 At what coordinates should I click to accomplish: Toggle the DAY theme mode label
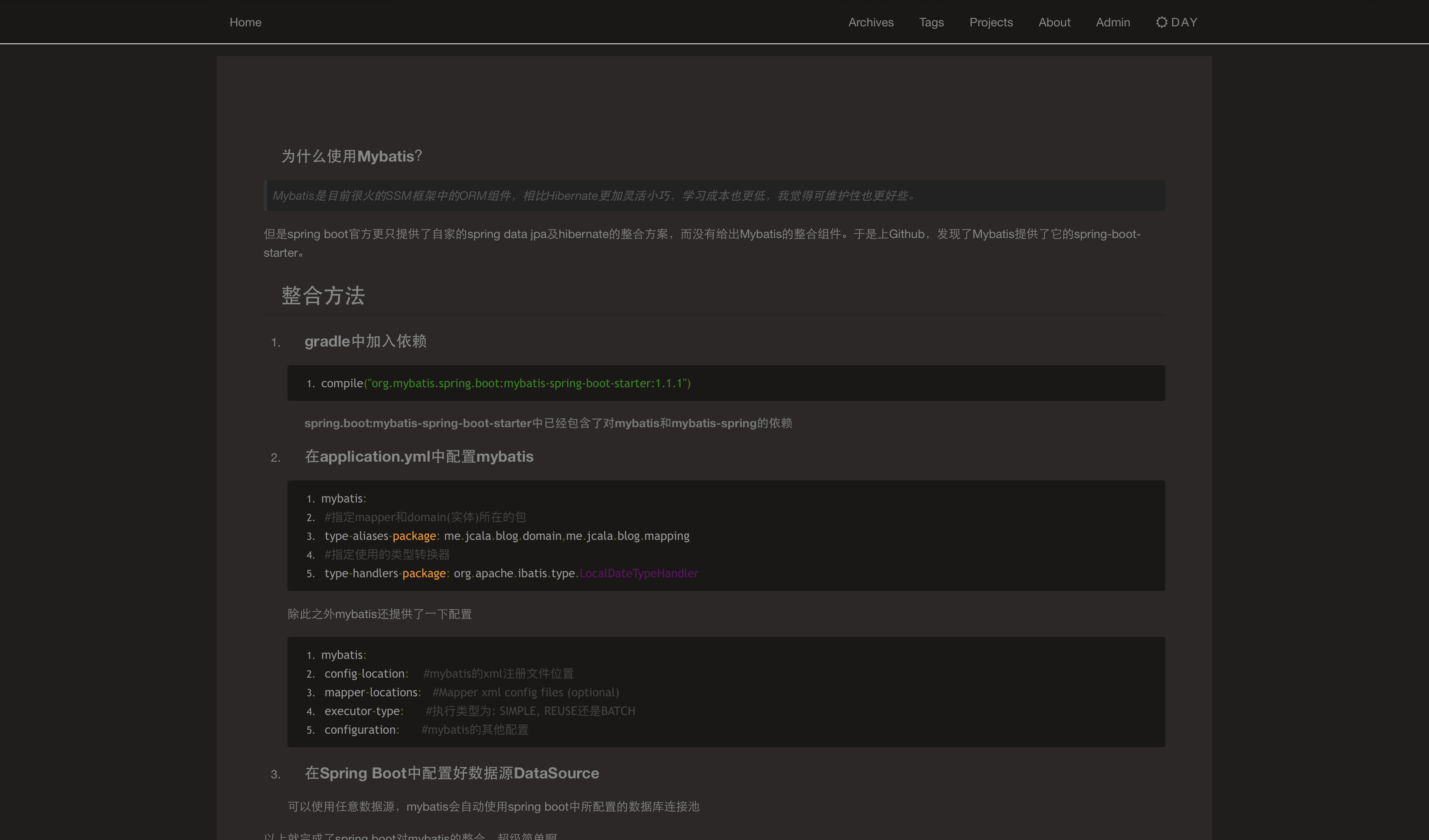(1184, 22)
